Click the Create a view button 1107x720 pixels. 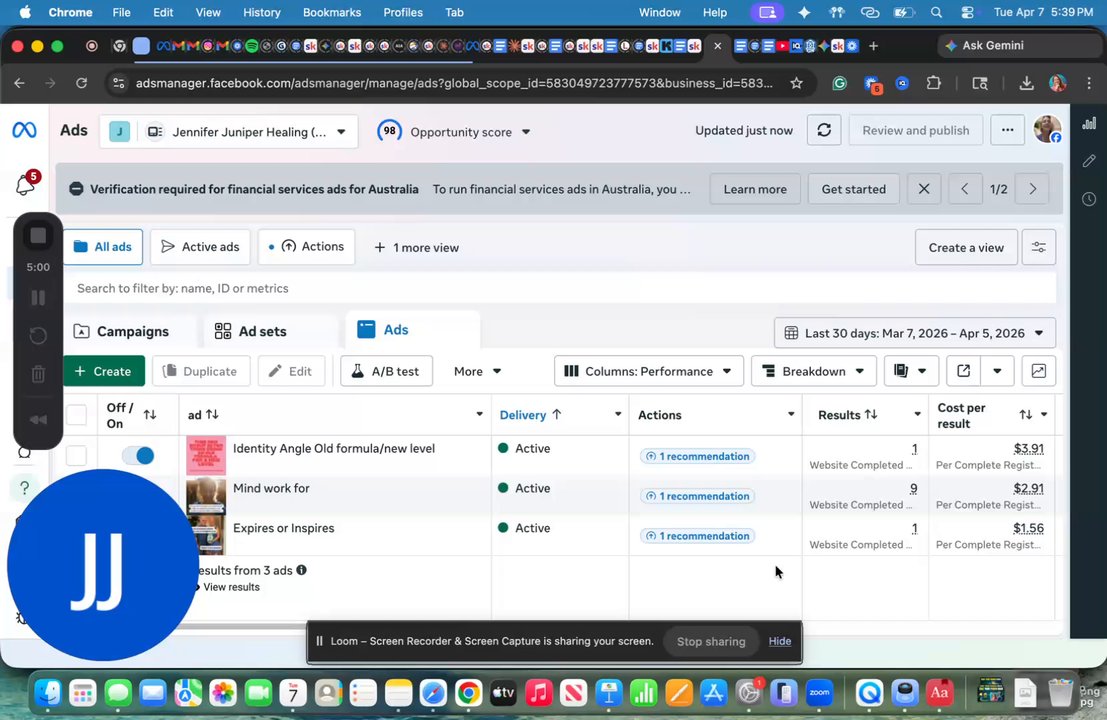click(x=966, y=247)
